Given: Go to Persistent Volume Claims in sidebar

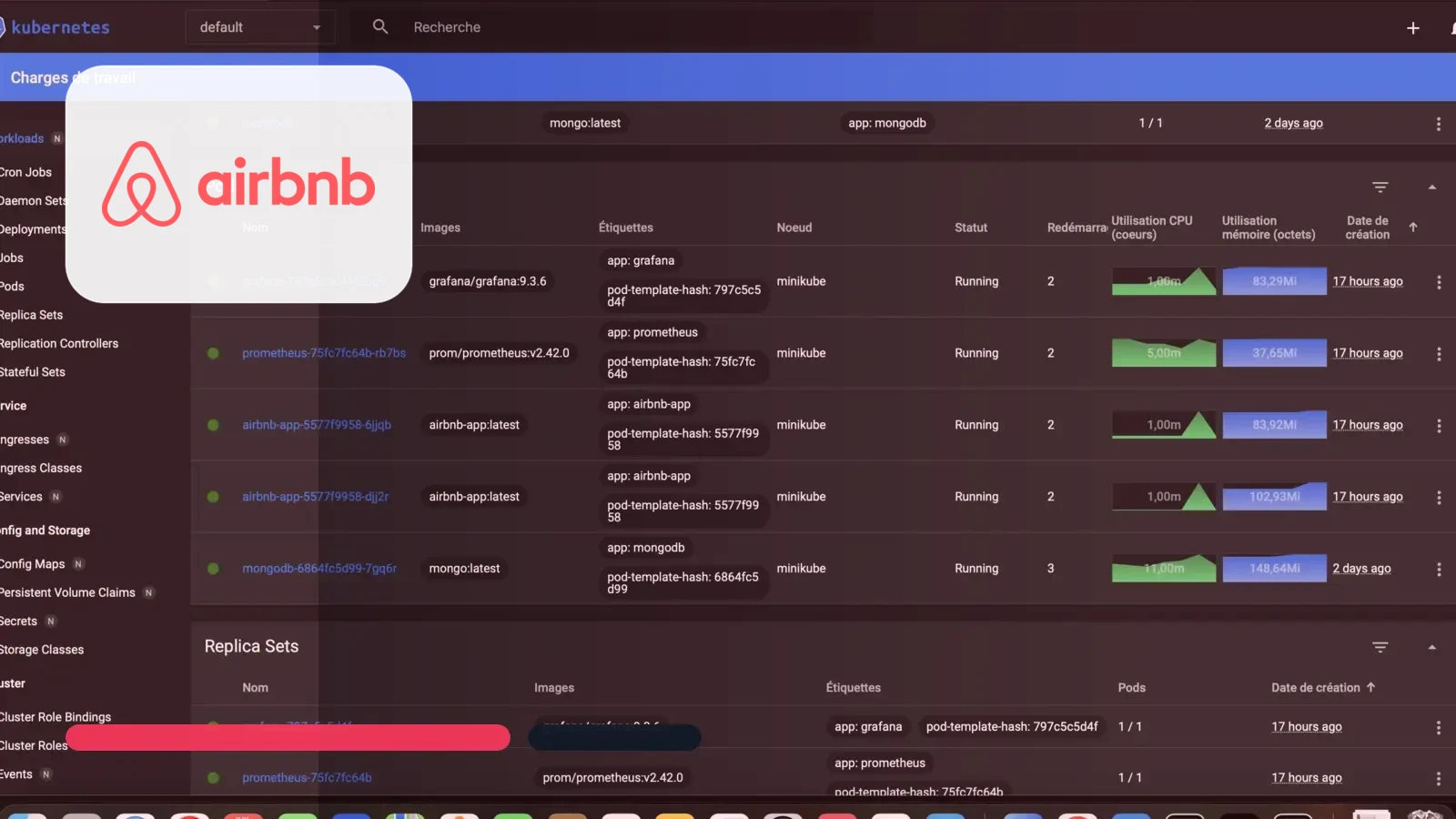Looking at the screenshot, I should pos(67,592).
